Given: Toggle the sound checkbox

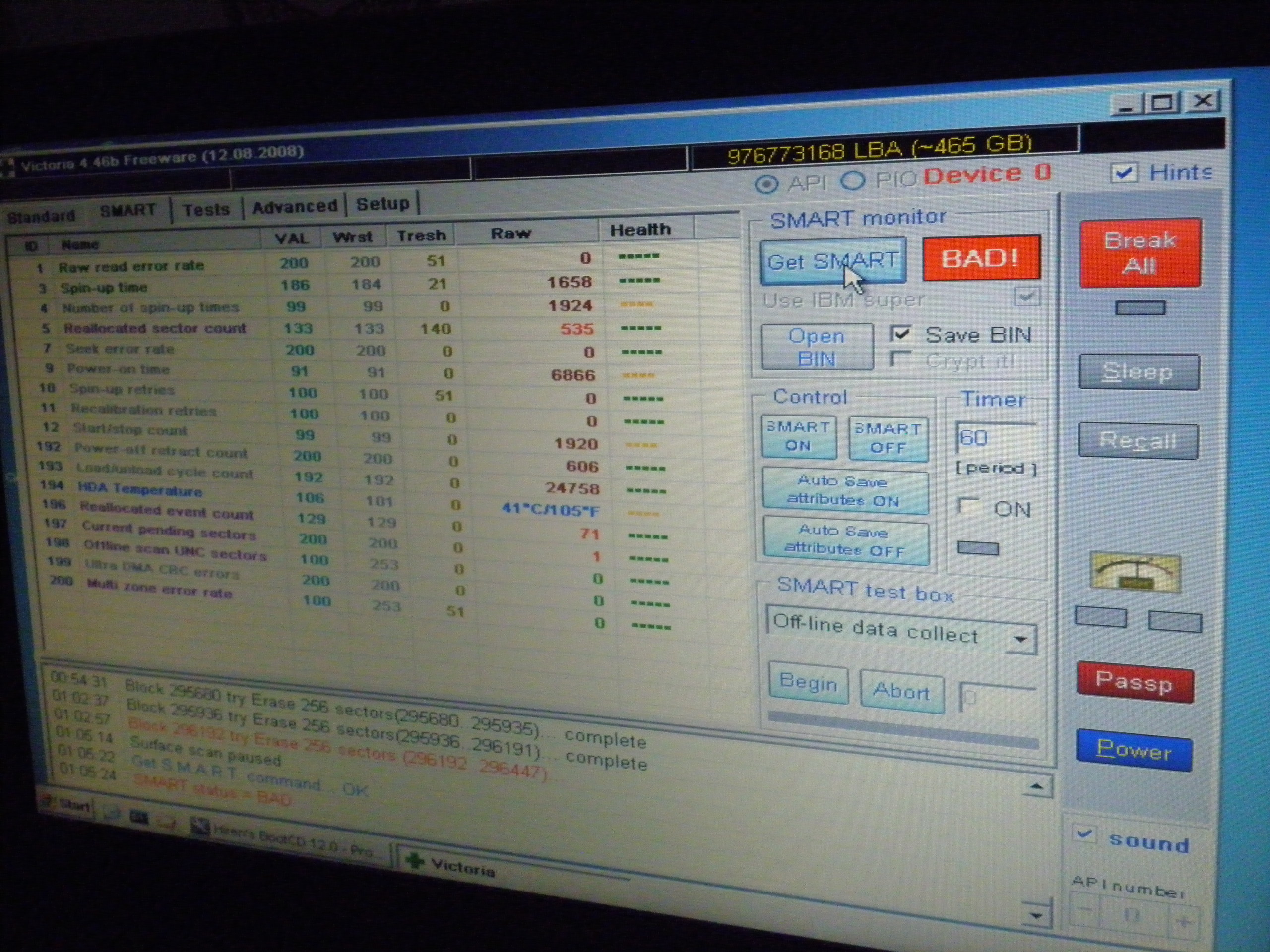Looking at the screenshot, I should click(x=1085, y=833).
